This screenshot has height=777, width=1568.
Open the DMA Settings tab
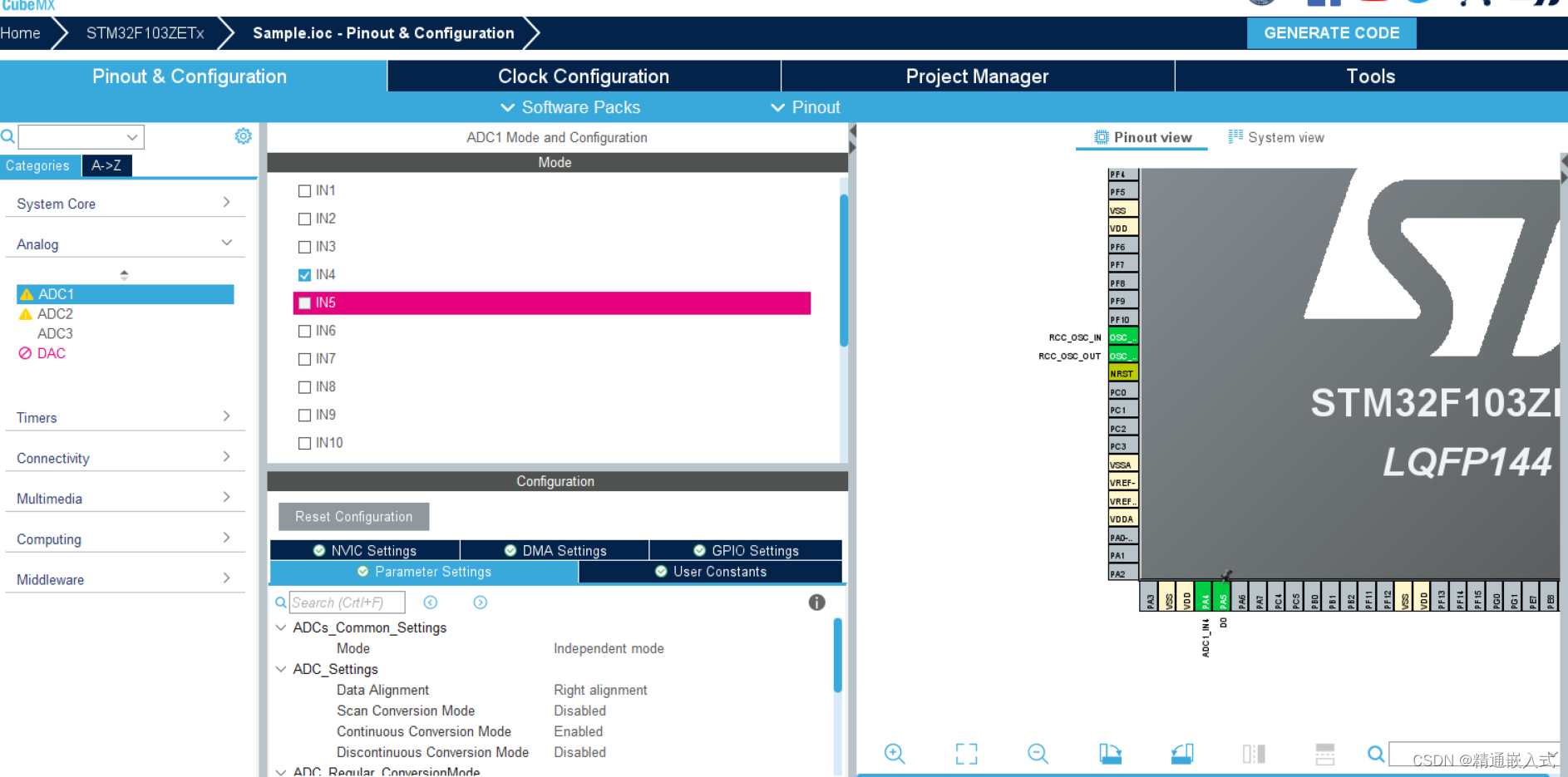click(x=555, y=550)
